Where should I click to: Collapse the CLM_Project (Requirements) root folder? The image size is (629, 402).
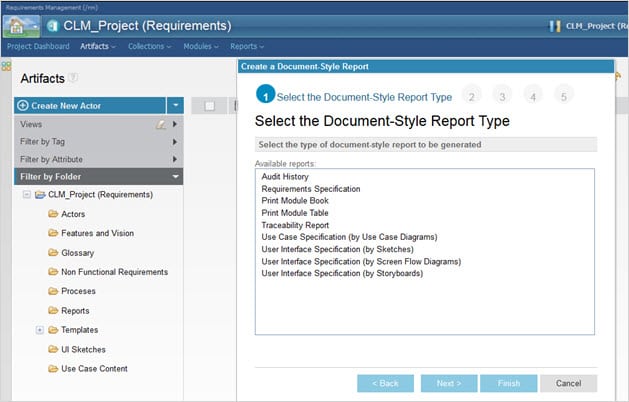[25, 194]
